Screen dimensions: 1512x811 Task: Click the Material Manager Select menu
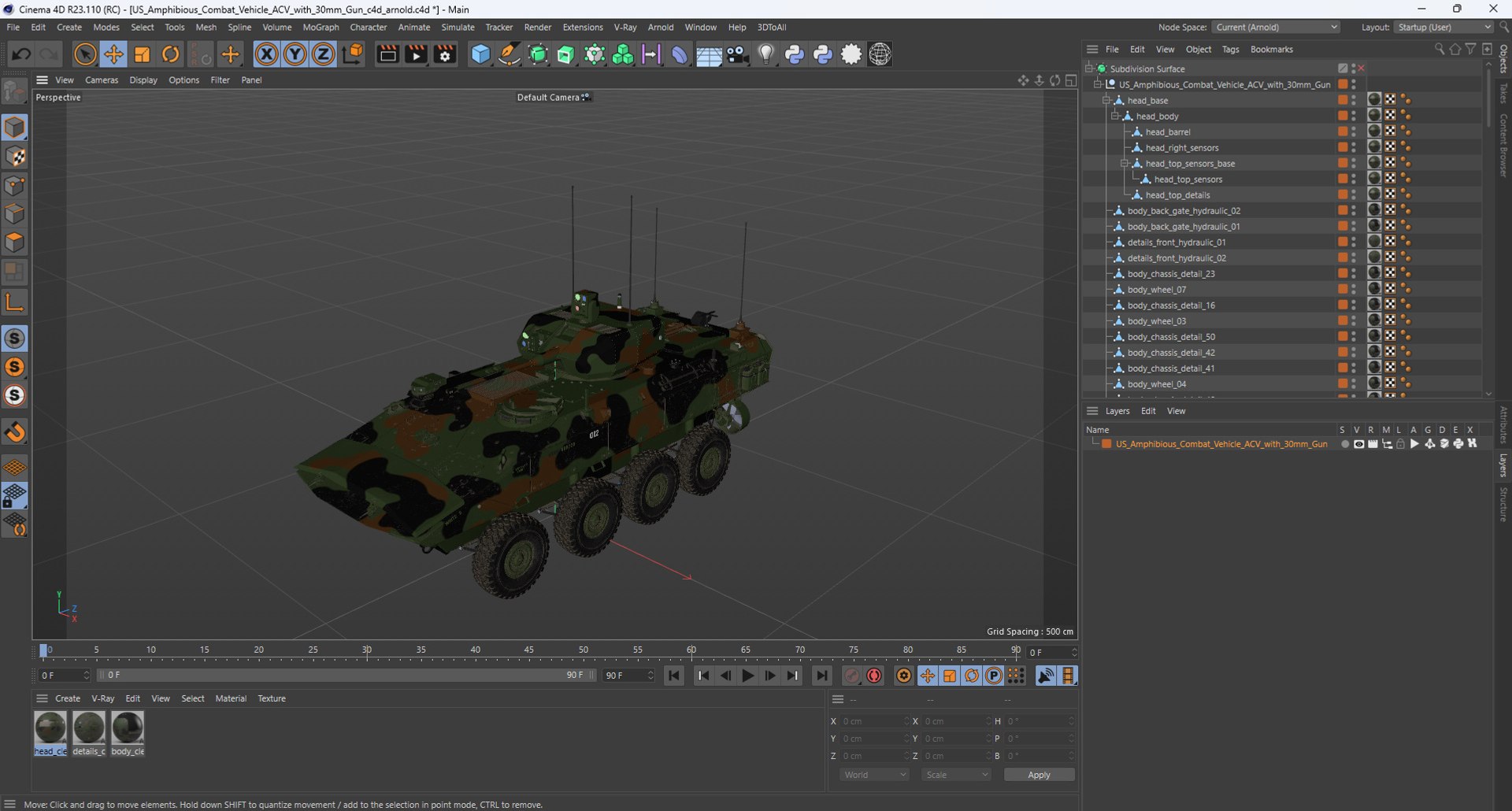coord(193,698)
